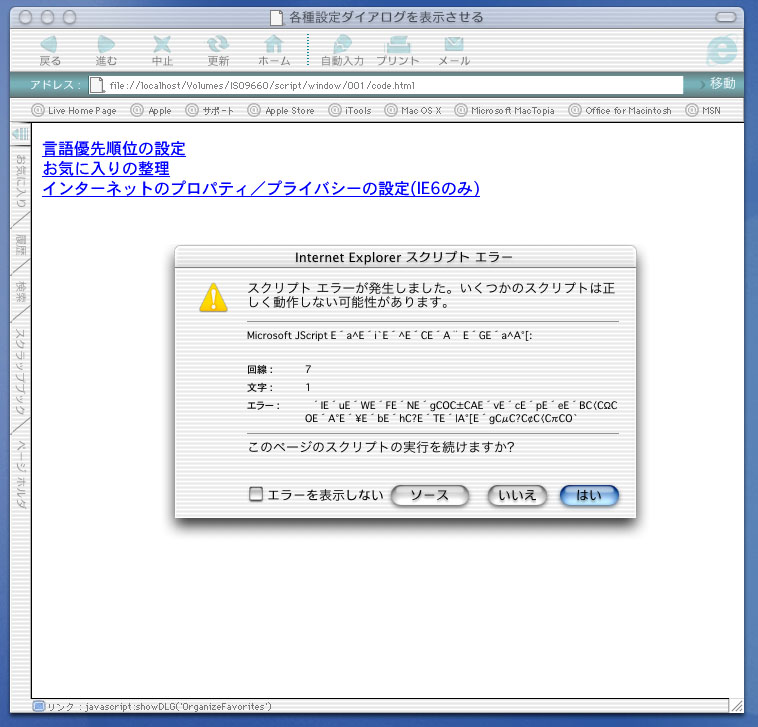Open the 検索 (Search) sidebar tab
758x727 pixels.
click(x=20, y=291)
